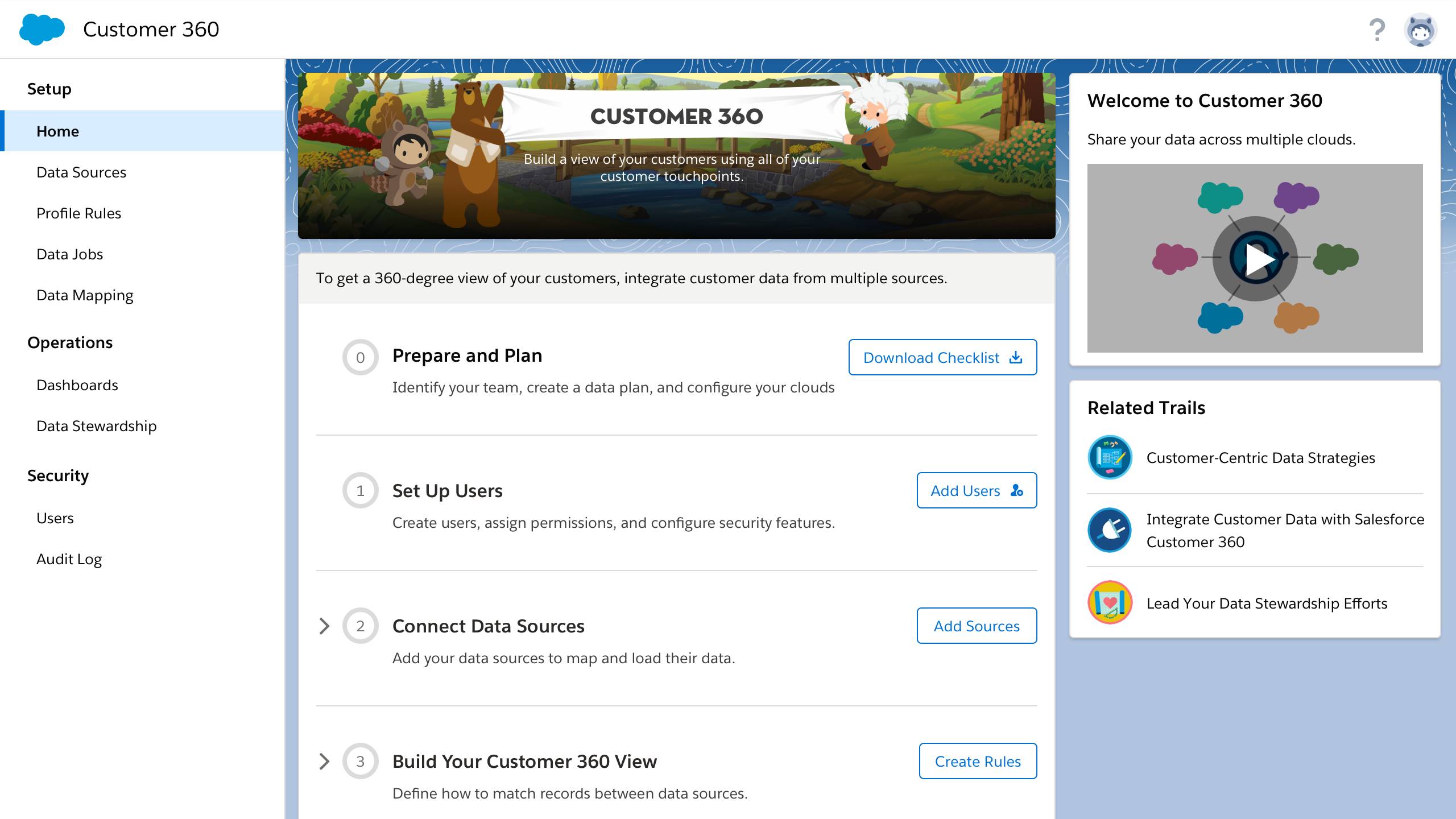Play the Welcome to Customer 360 video
Screen dimensions: 1456x819
(x=1255, y=258)
